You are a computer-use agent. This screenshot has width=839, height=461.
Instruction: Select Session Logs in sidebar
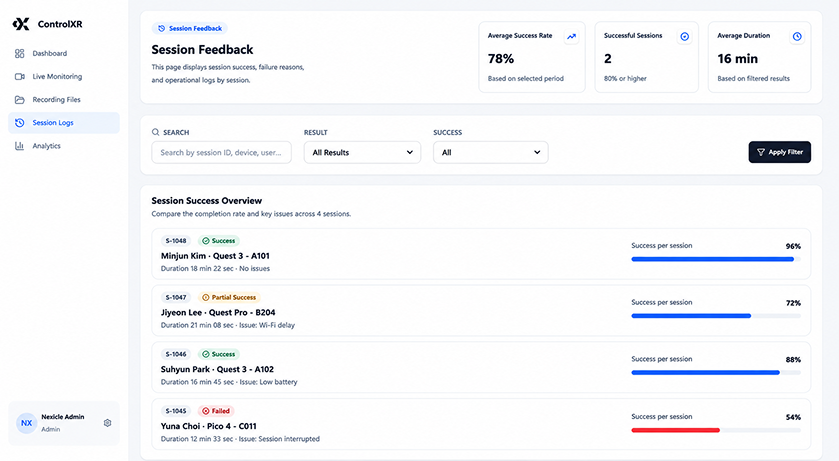(x=64, y=122)
